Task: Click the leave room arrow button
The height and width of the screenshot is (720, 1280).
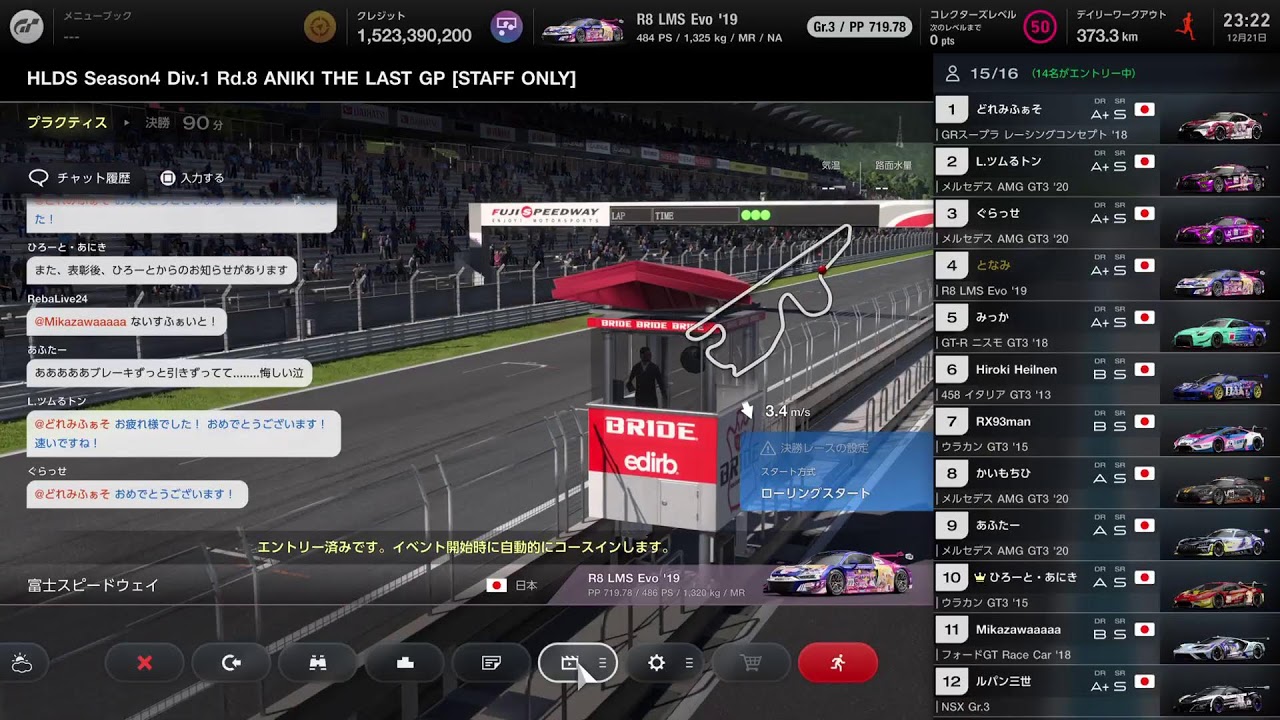Action: coord(231,662)
